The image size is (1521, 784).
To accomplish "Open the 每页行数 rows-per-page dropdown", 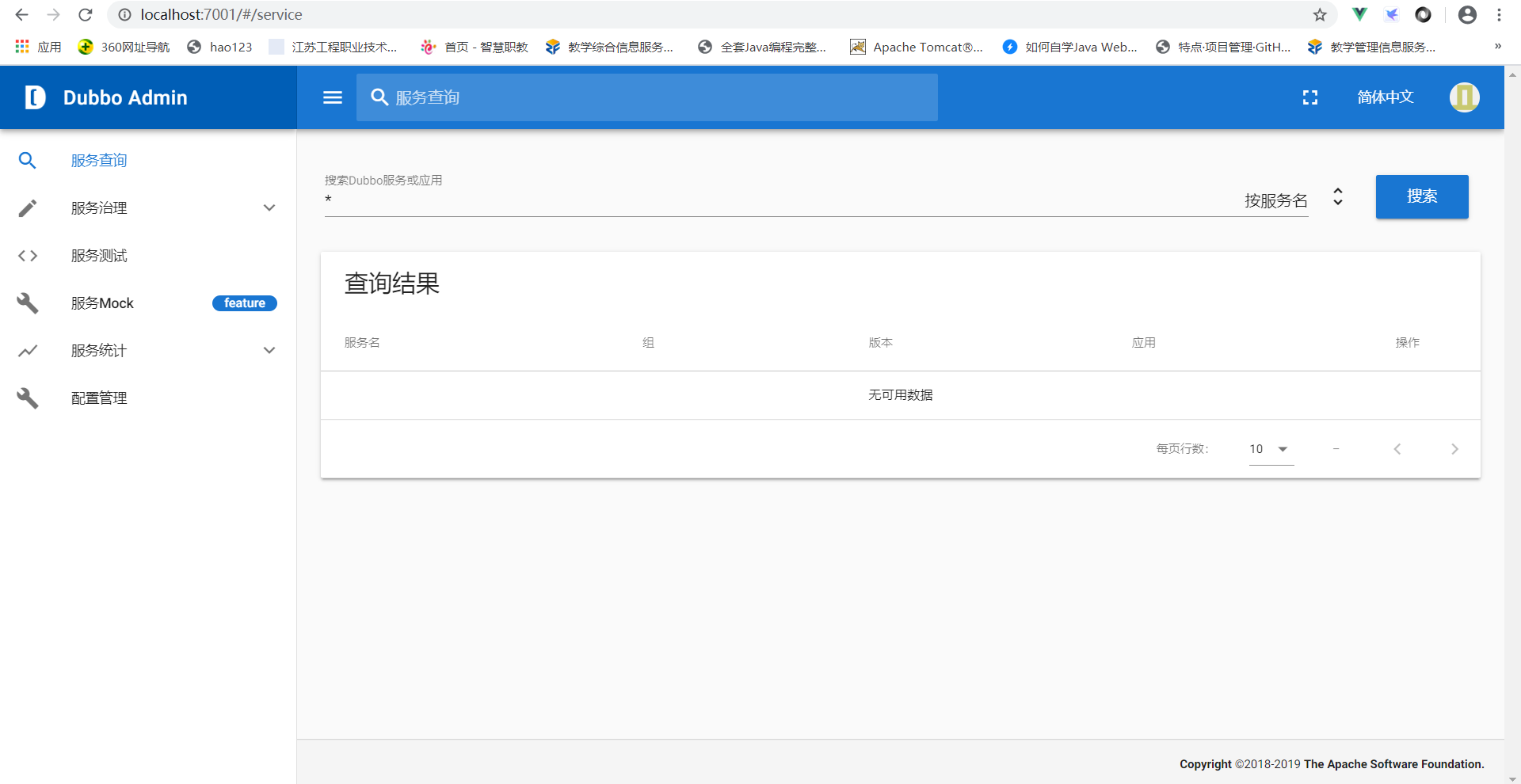I will pos(1271,449).
